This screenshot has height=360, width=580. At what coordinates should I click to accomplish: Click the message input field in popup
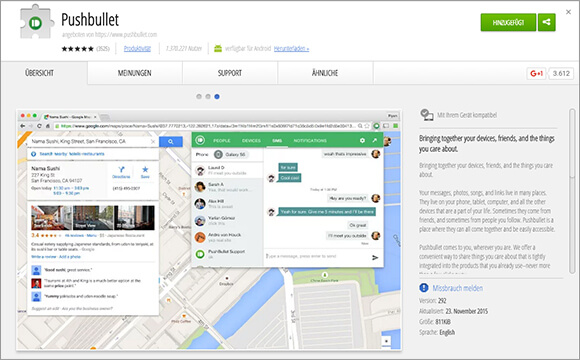click(x=316, y=256)
